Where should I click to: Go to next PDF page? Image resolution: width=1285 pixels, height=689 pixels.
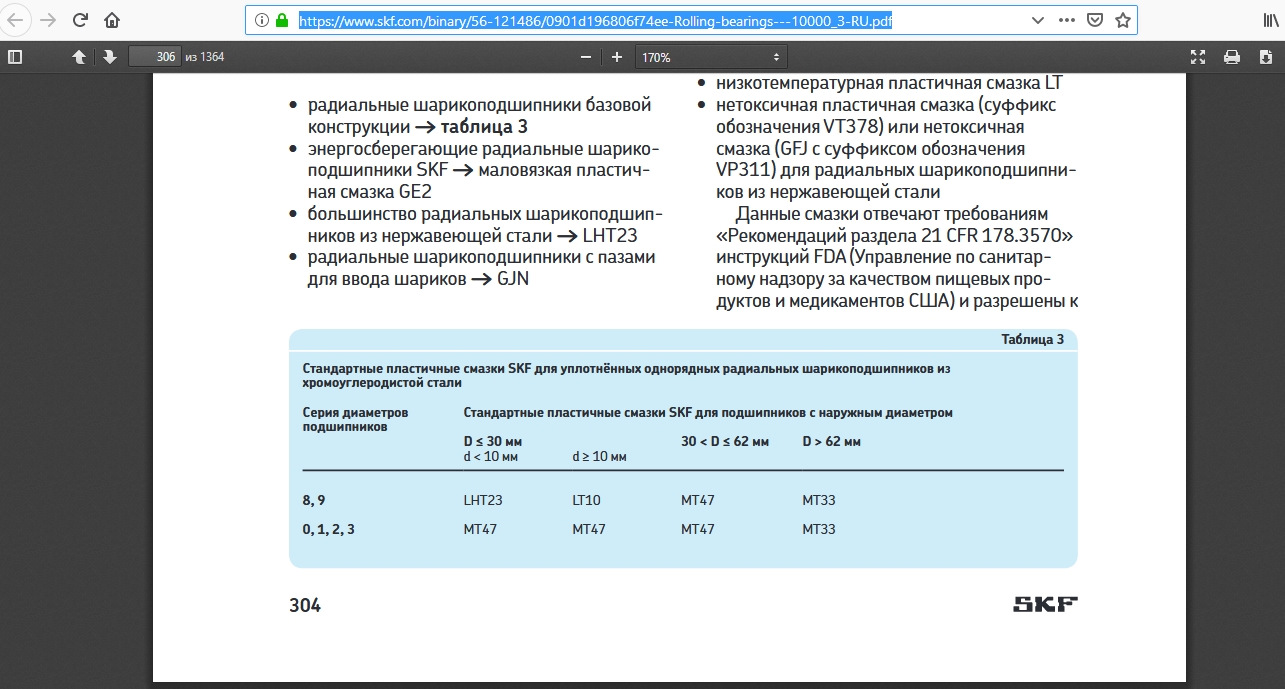109,57
